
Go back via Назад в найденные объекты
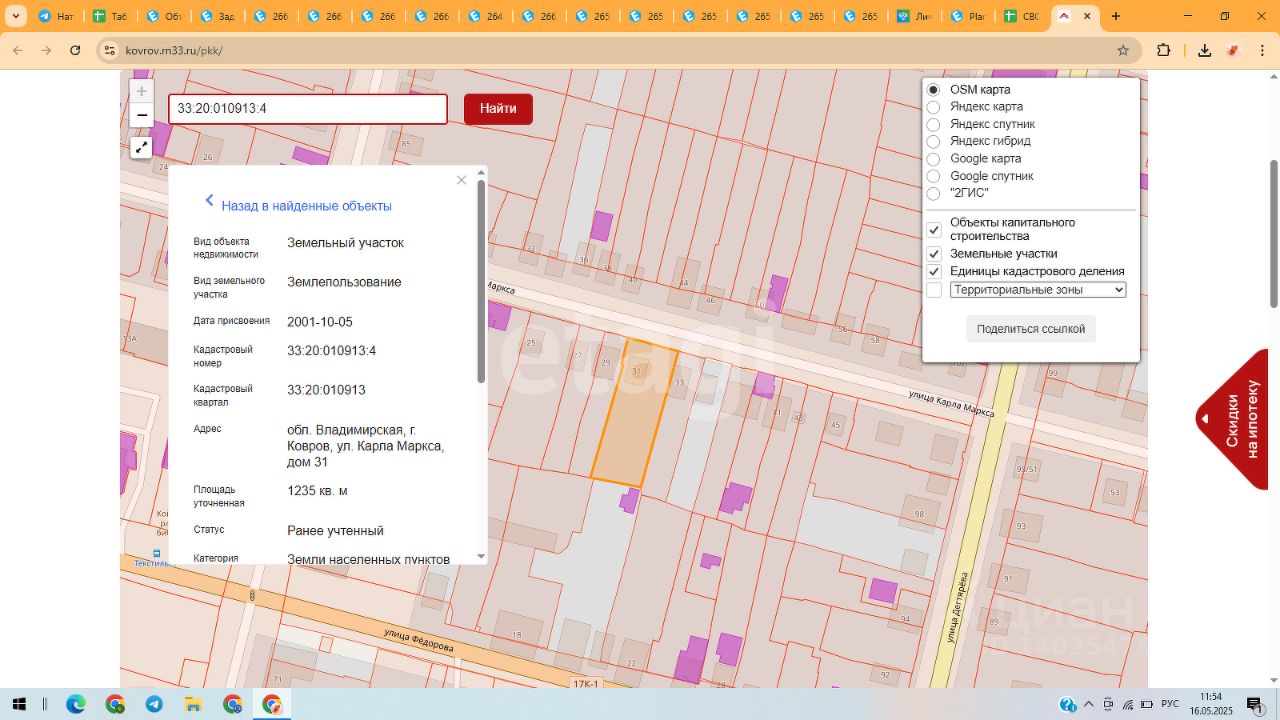pyautogui.click(x=306, y=206)
